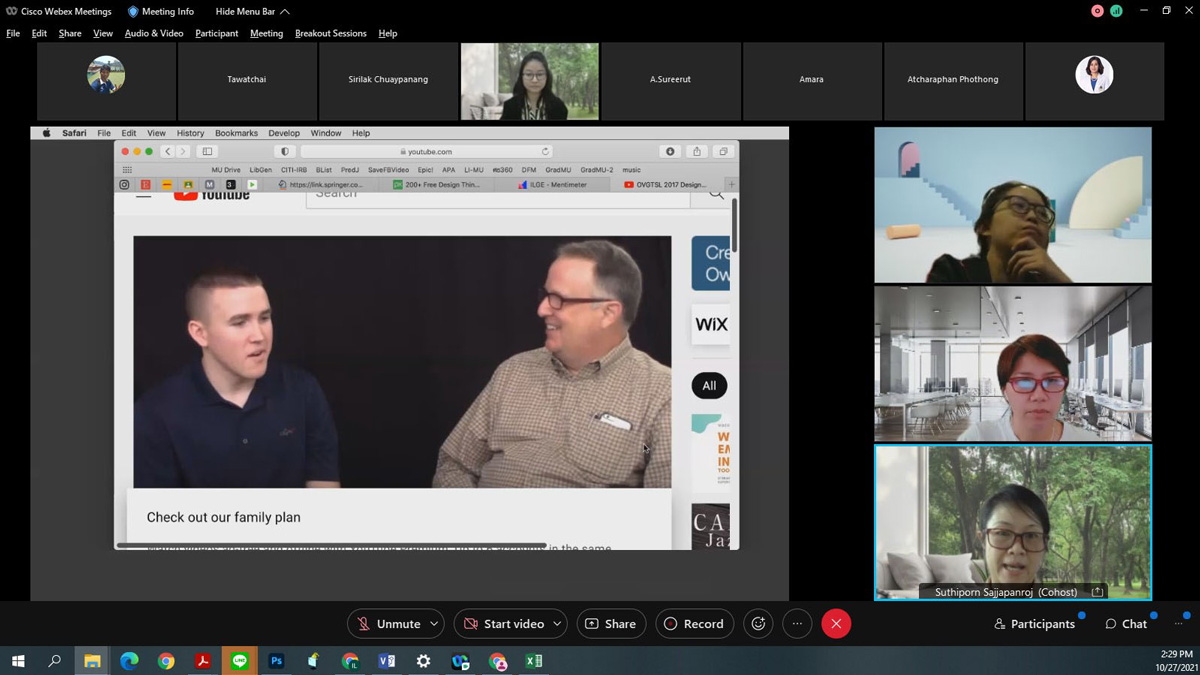This screenshot has width=1200, height=675.
Task: Collapse menu with Hide Menu Bar chevron
Action: click(x=285, y=12)
